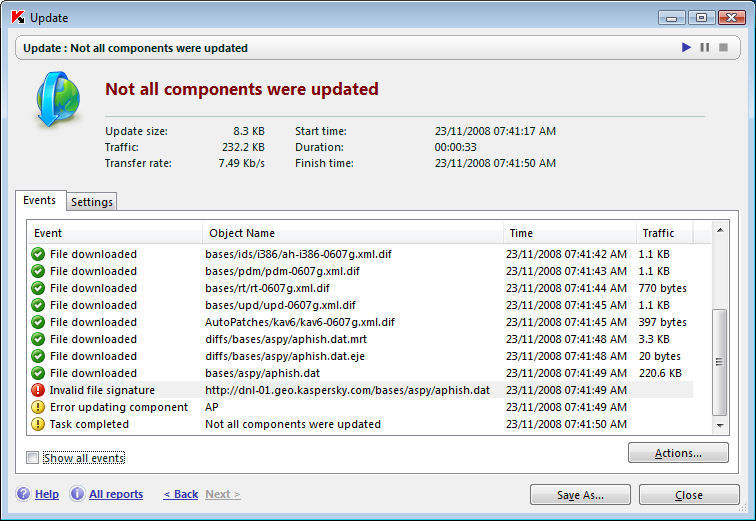Viewport: 756px width, 521px height.
Task: Click the < Back link
Action: click(x=181, y=494)
